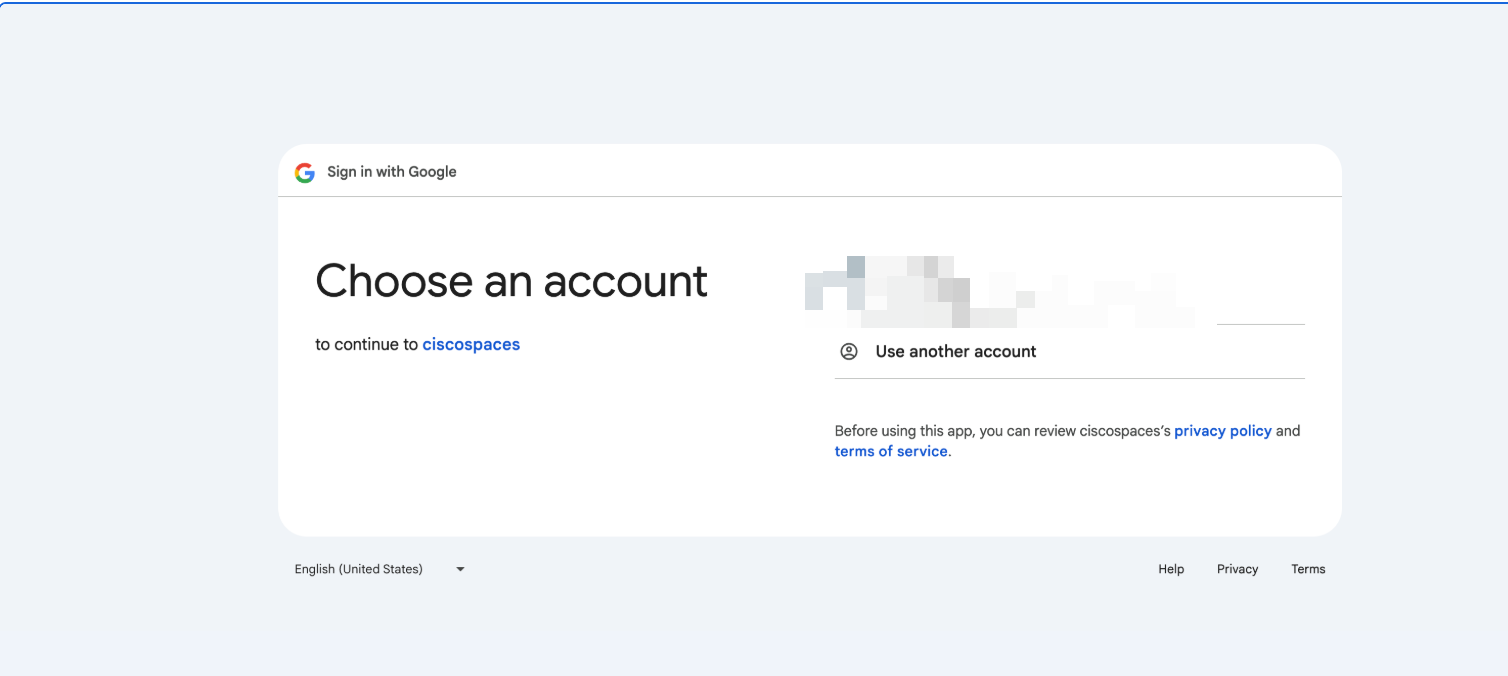
Task: Follow the ciscospaces link
Action: [x=471, y=344]
